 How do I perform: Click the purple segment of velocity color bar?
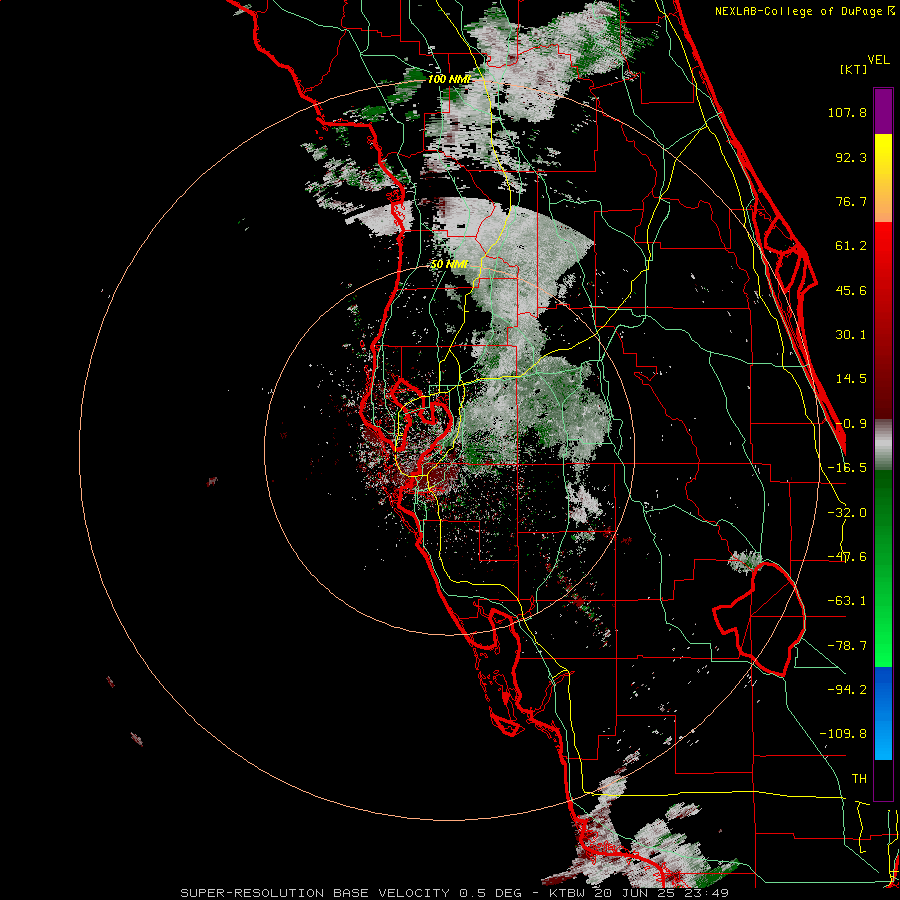(883, 111)
